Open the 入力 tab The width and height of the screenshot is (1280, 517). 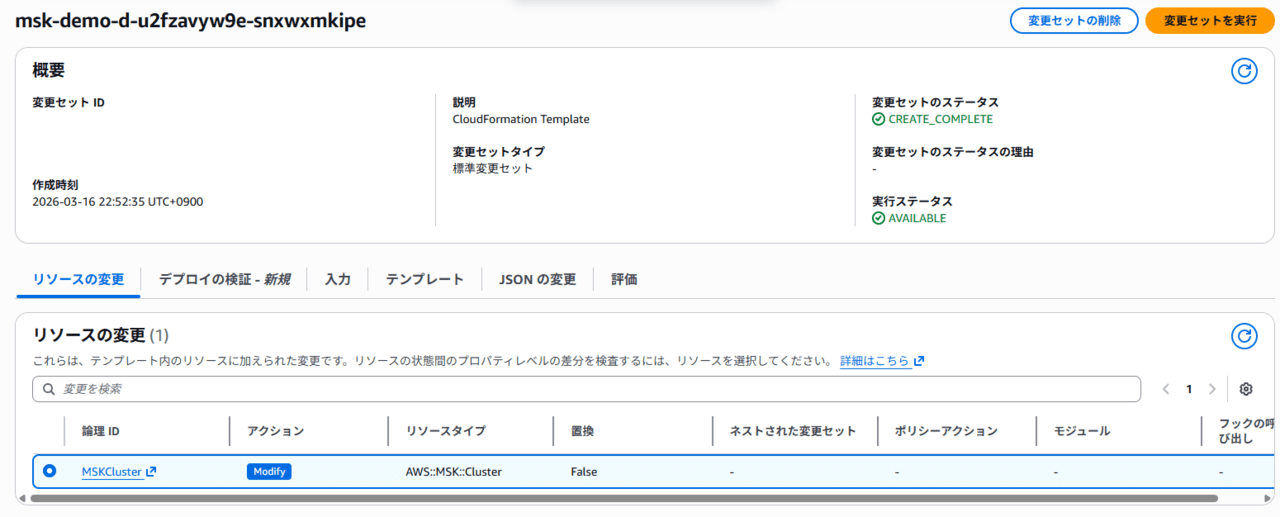(x=338, y=279)
